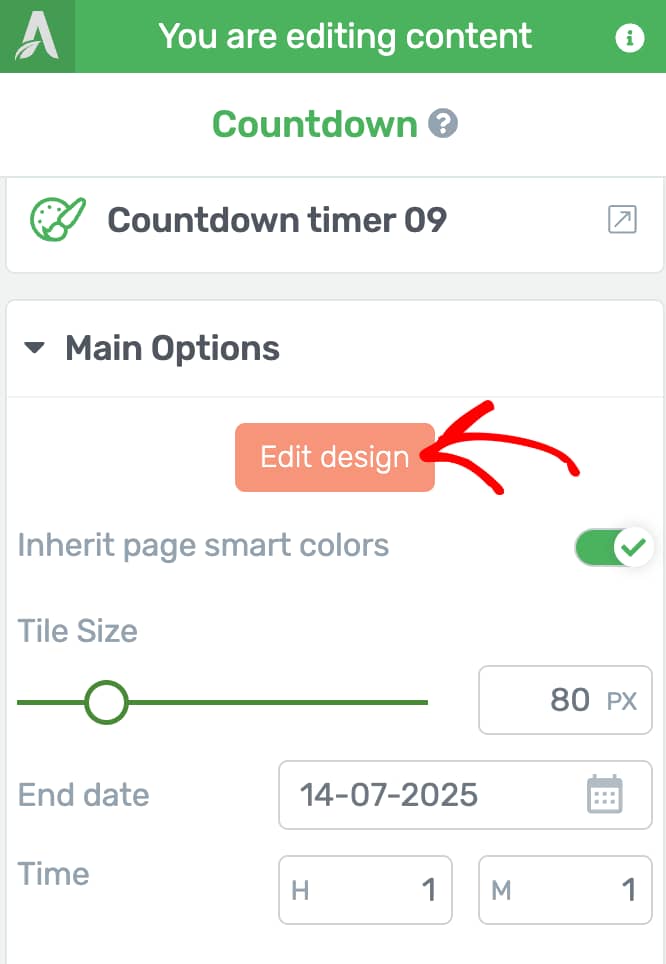
Task: Focus the hours H time field
Action: tap(365, 890)
